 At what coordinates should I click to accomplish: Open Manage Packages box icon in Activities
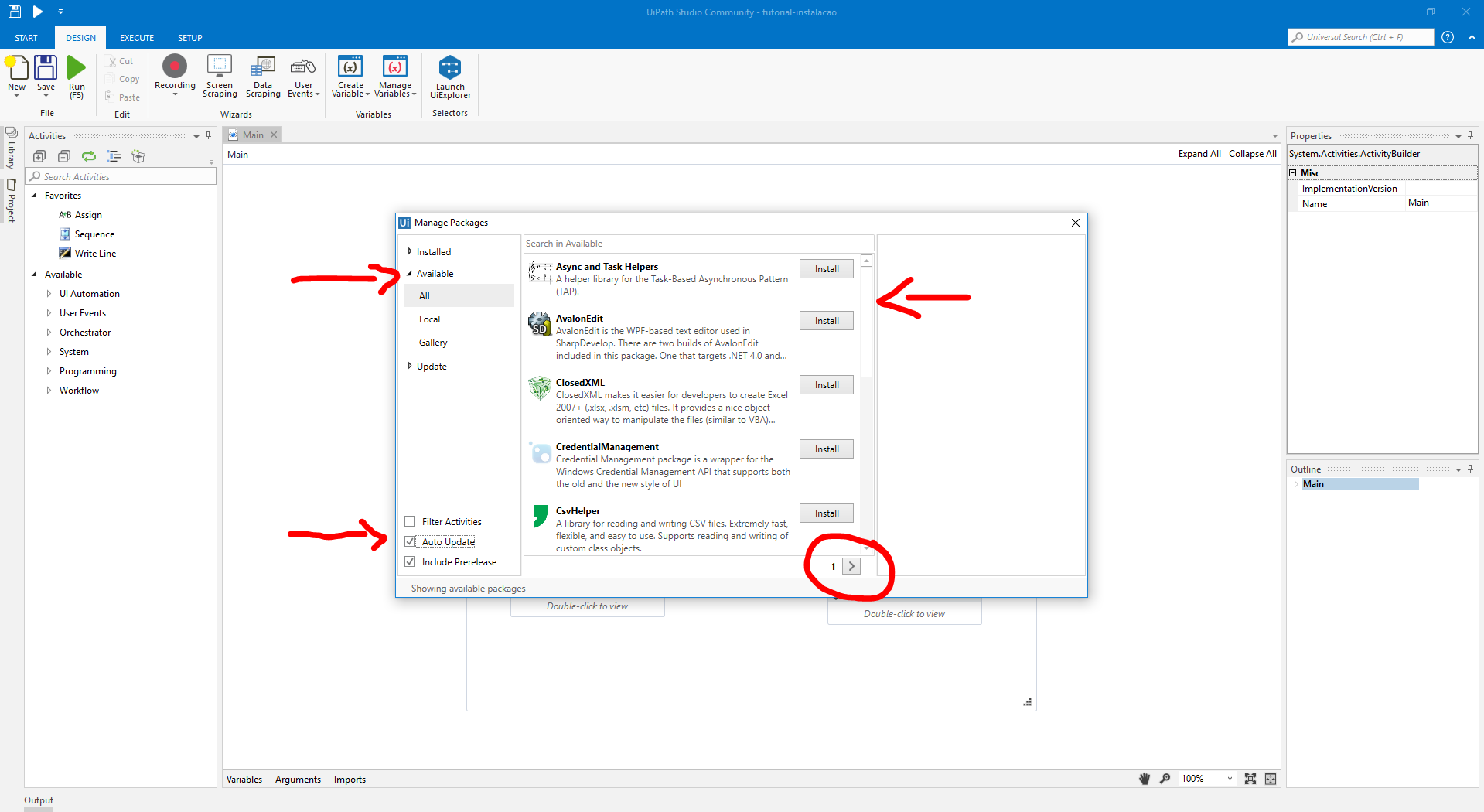138,156
